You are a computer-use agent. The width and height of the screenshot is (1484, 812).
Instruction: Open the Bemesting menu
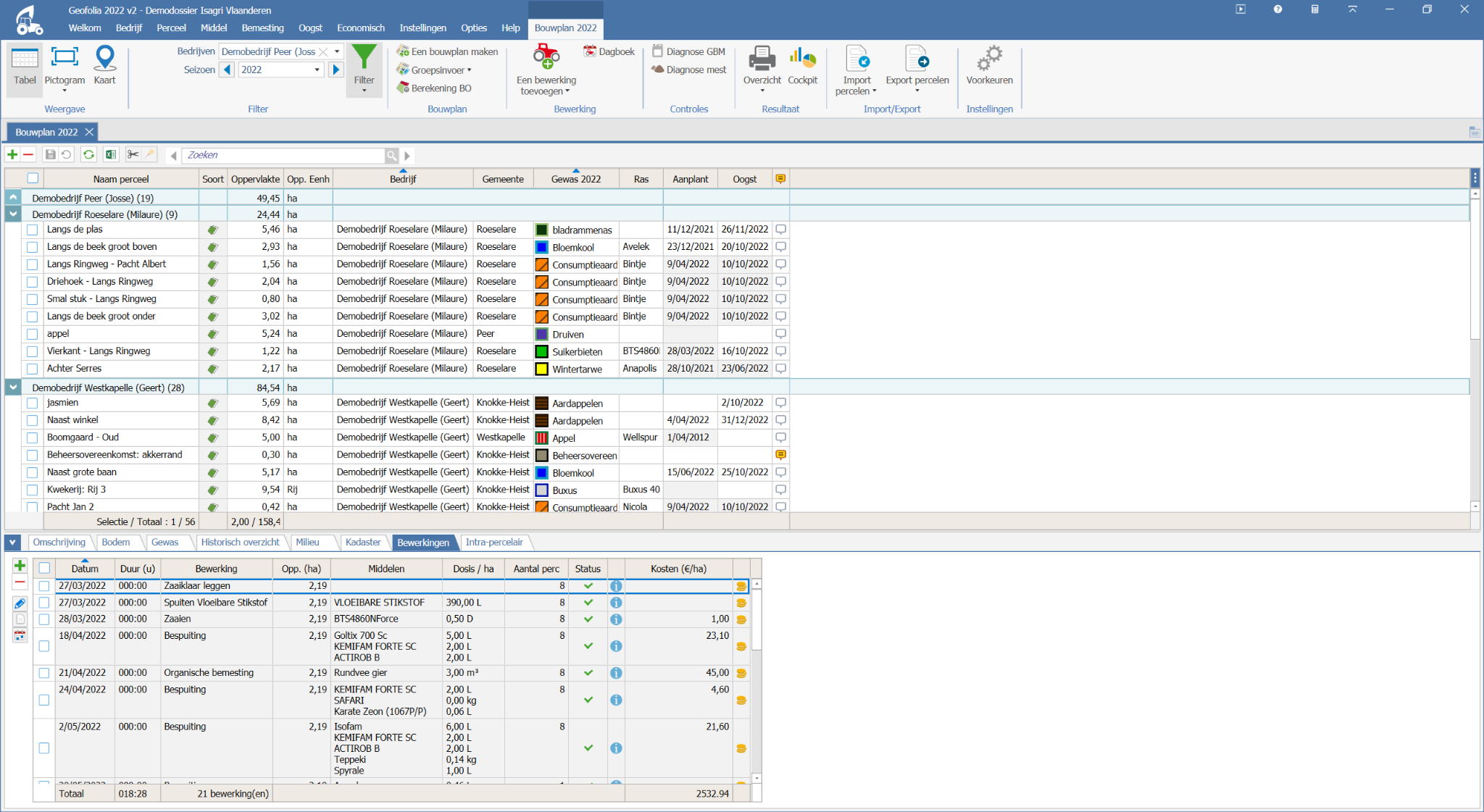click(262, 28)
